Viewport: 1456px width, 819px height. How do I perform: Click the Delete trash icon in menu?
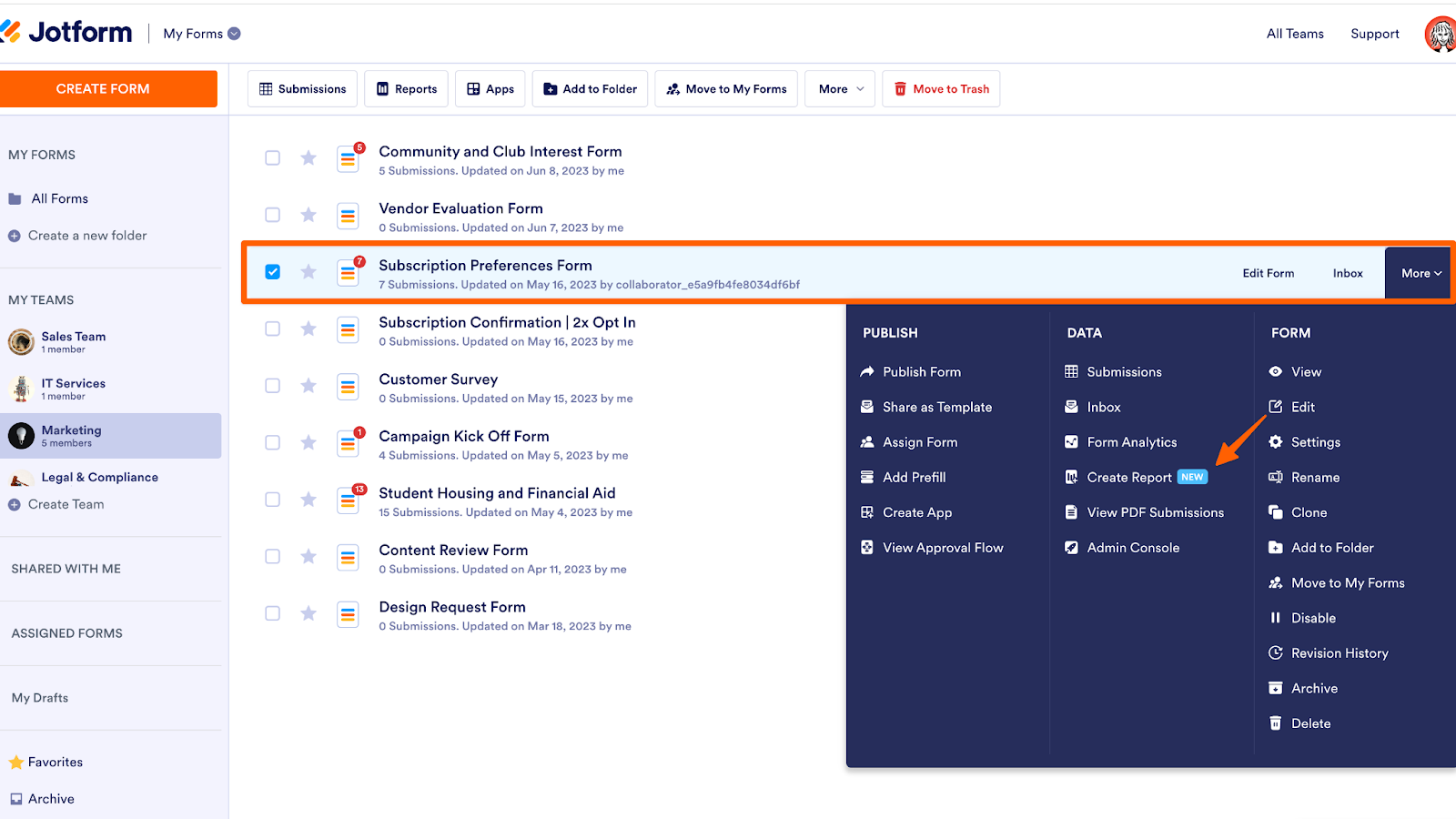point(1276,723)
